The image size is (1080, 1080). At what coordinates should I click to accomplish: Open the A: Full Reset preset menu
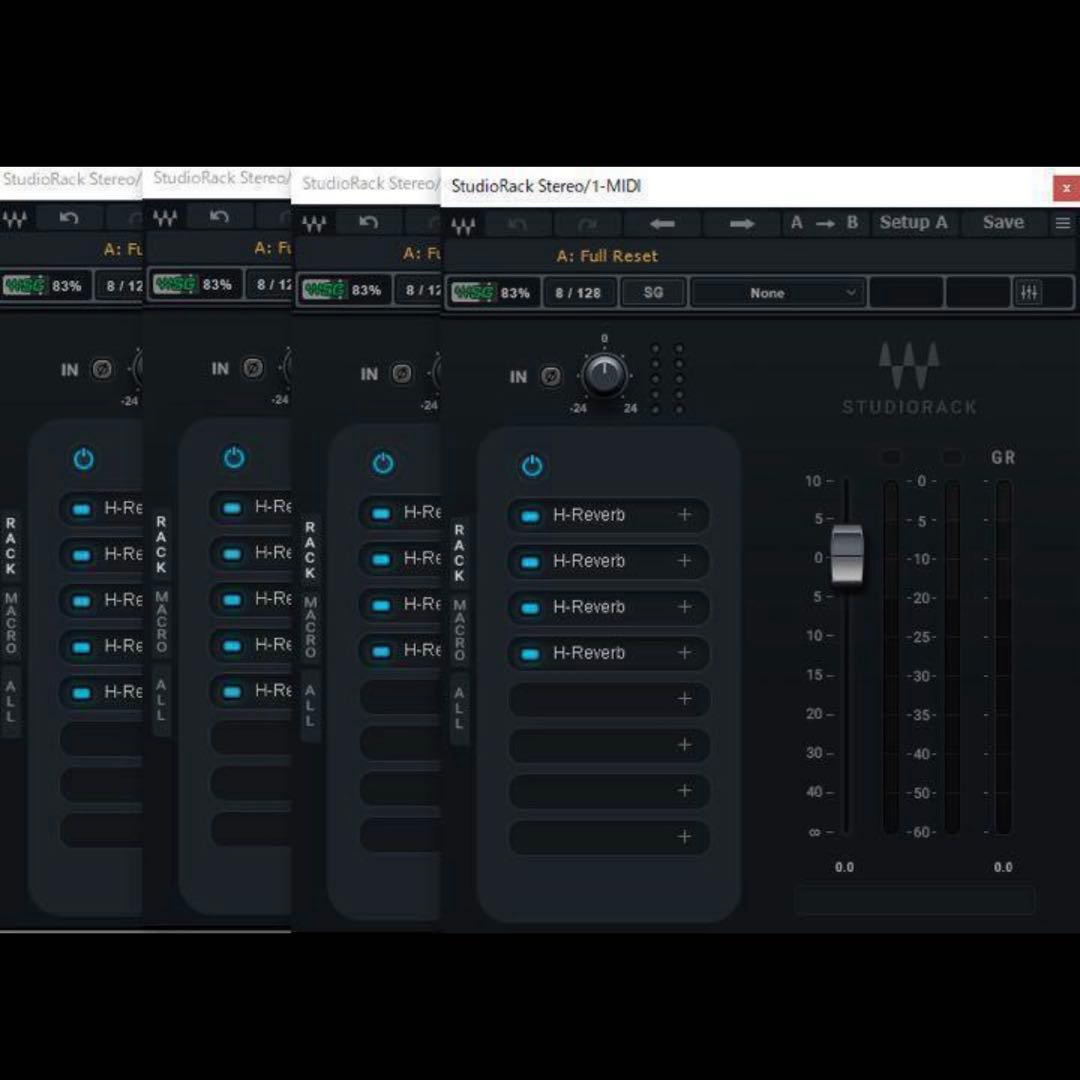[607, 256]
